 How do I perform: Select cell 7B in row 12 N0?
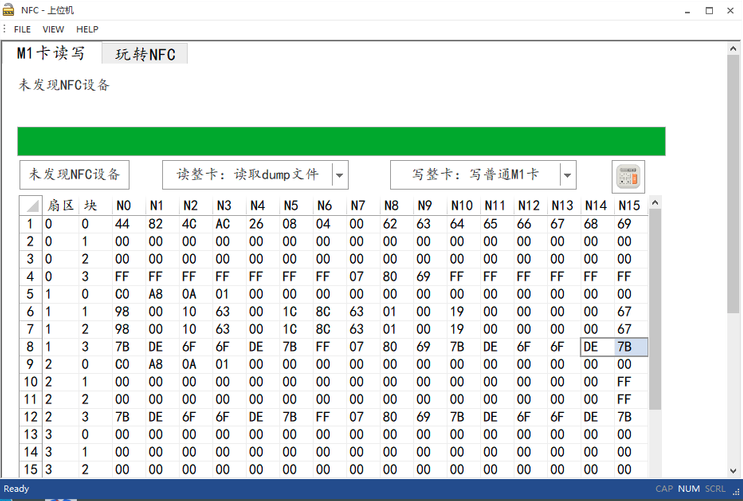[x=128, y=417]
